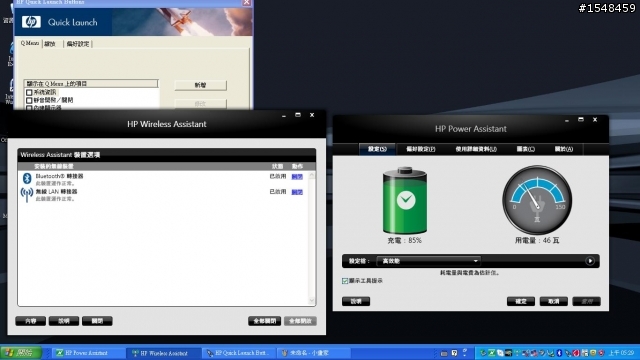Click the 新增 button in Quick Launch

tap(200, 85)
